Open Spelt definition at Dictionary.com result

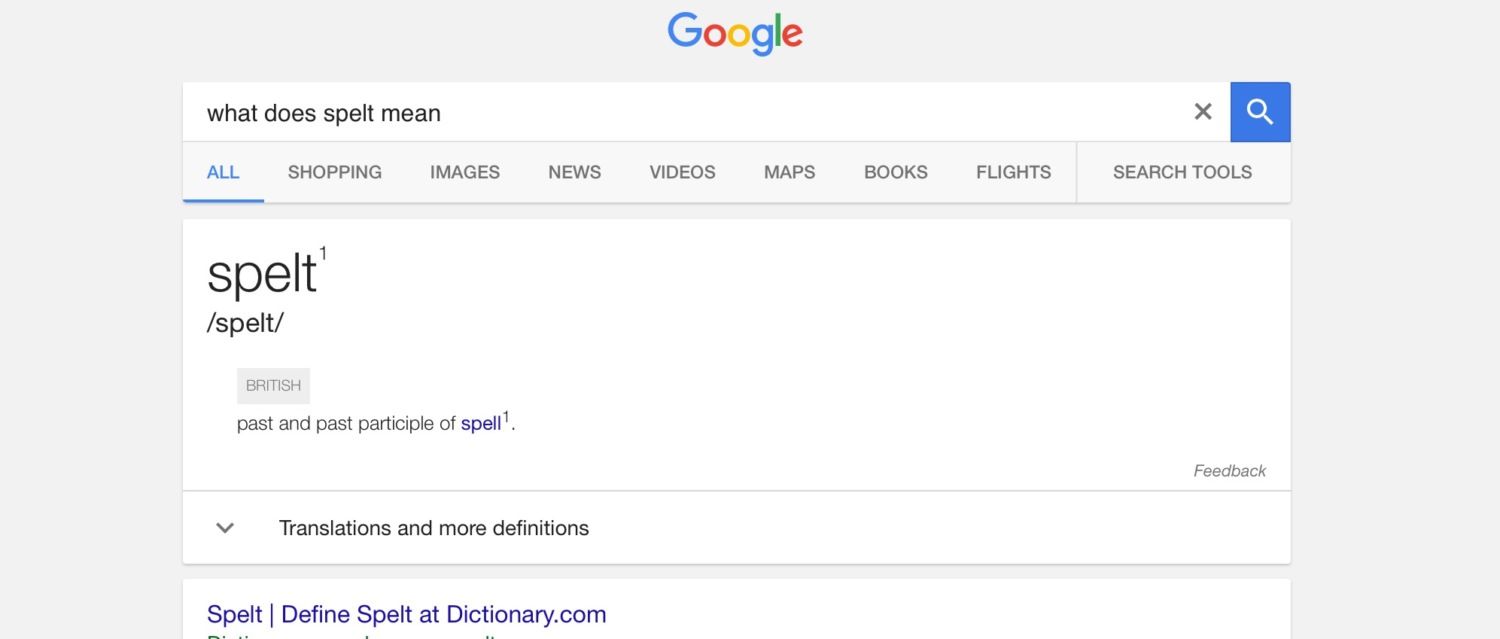point(406,614)
